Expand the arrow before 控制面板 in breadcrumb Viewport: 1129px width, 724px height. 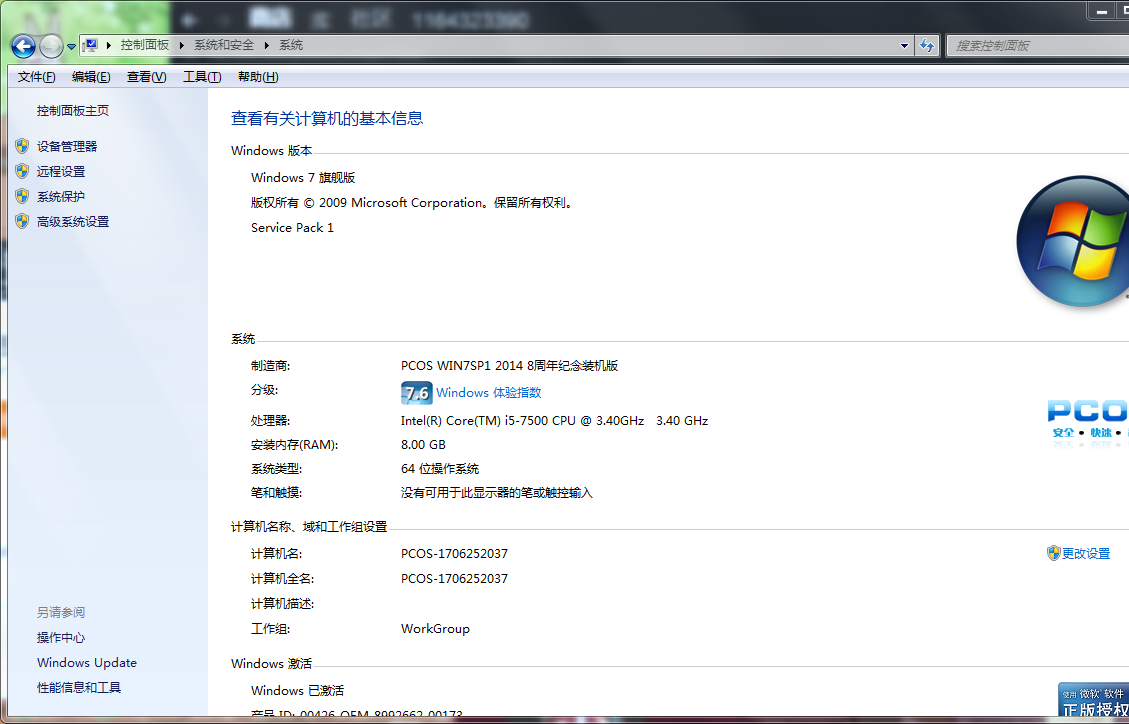[x=109, y=45]
